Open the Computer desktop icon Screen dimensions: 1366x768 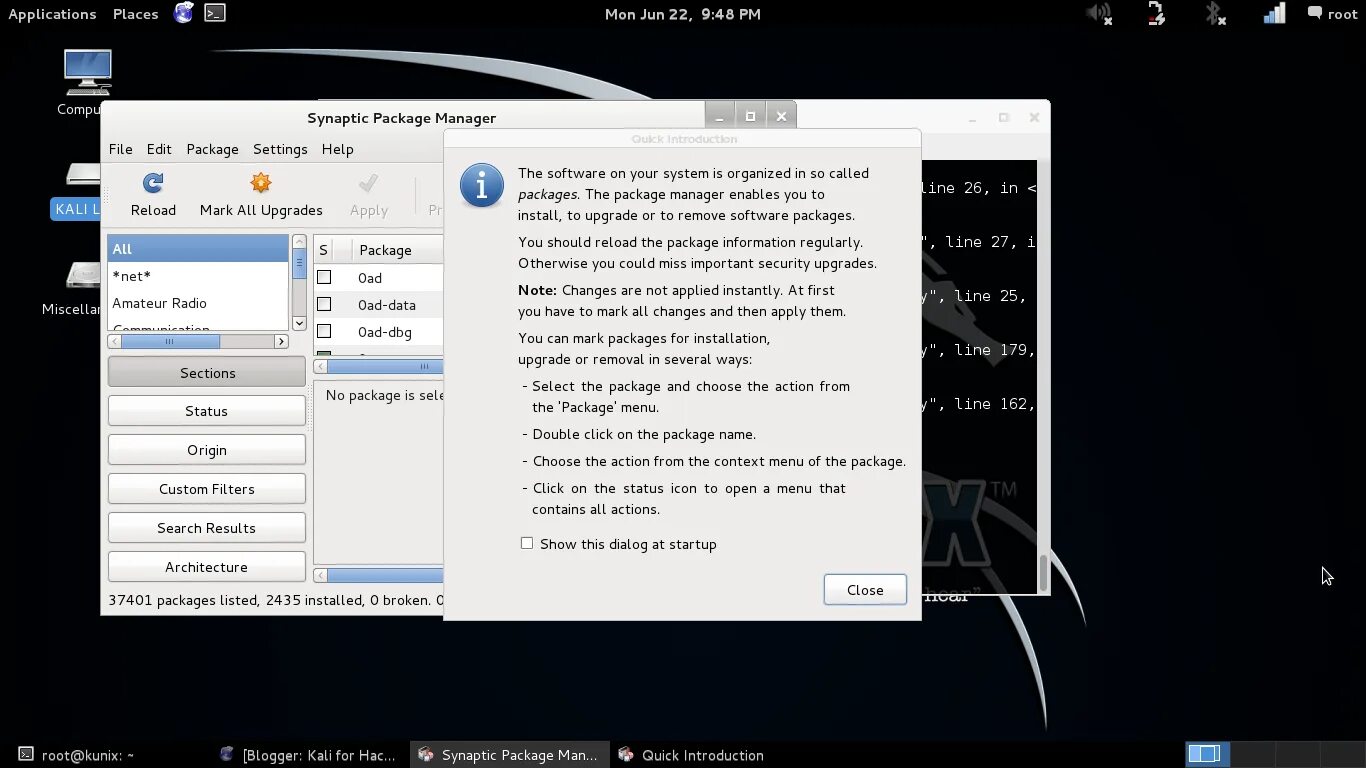click(88, 73)
